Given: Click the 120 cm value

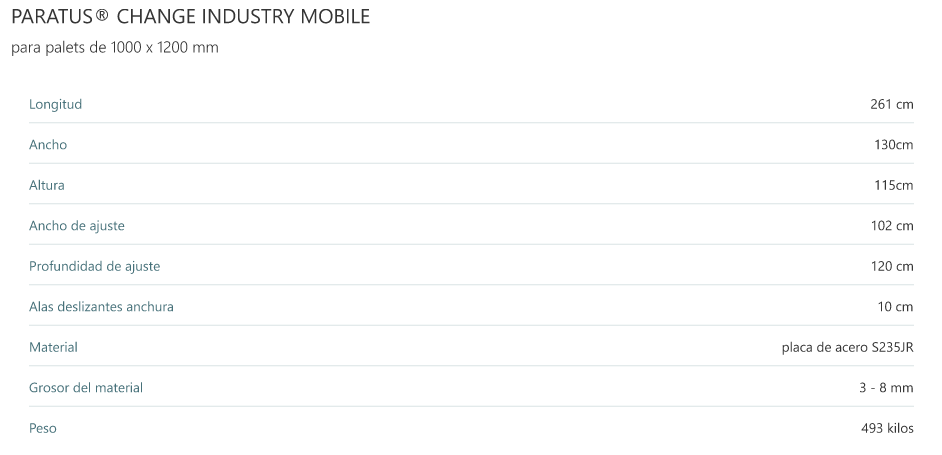Looking at the screenshot, I should click(892, 266).
